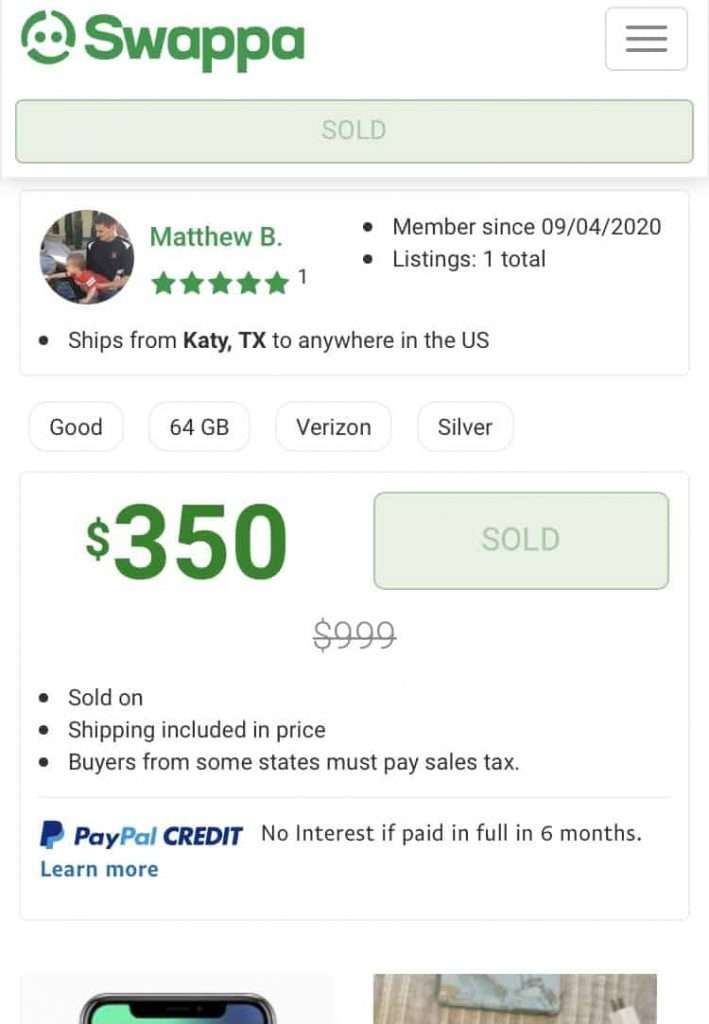Click Matthew B.'s profile avatar
The image size is (709, 1024).
(x=87, y=257)
